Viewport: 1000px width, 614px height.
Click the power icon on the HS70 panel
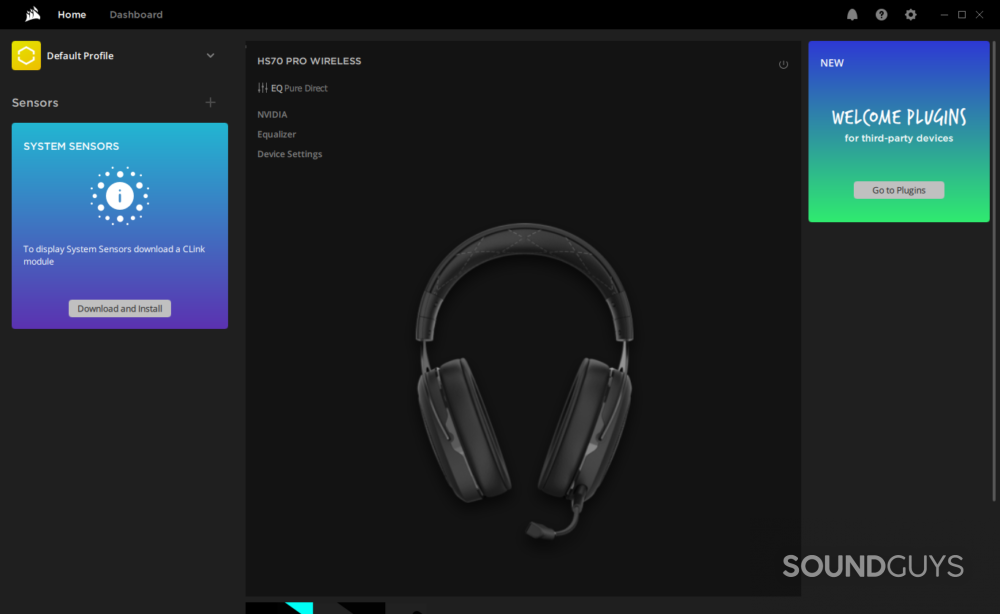tap(784, 64)
